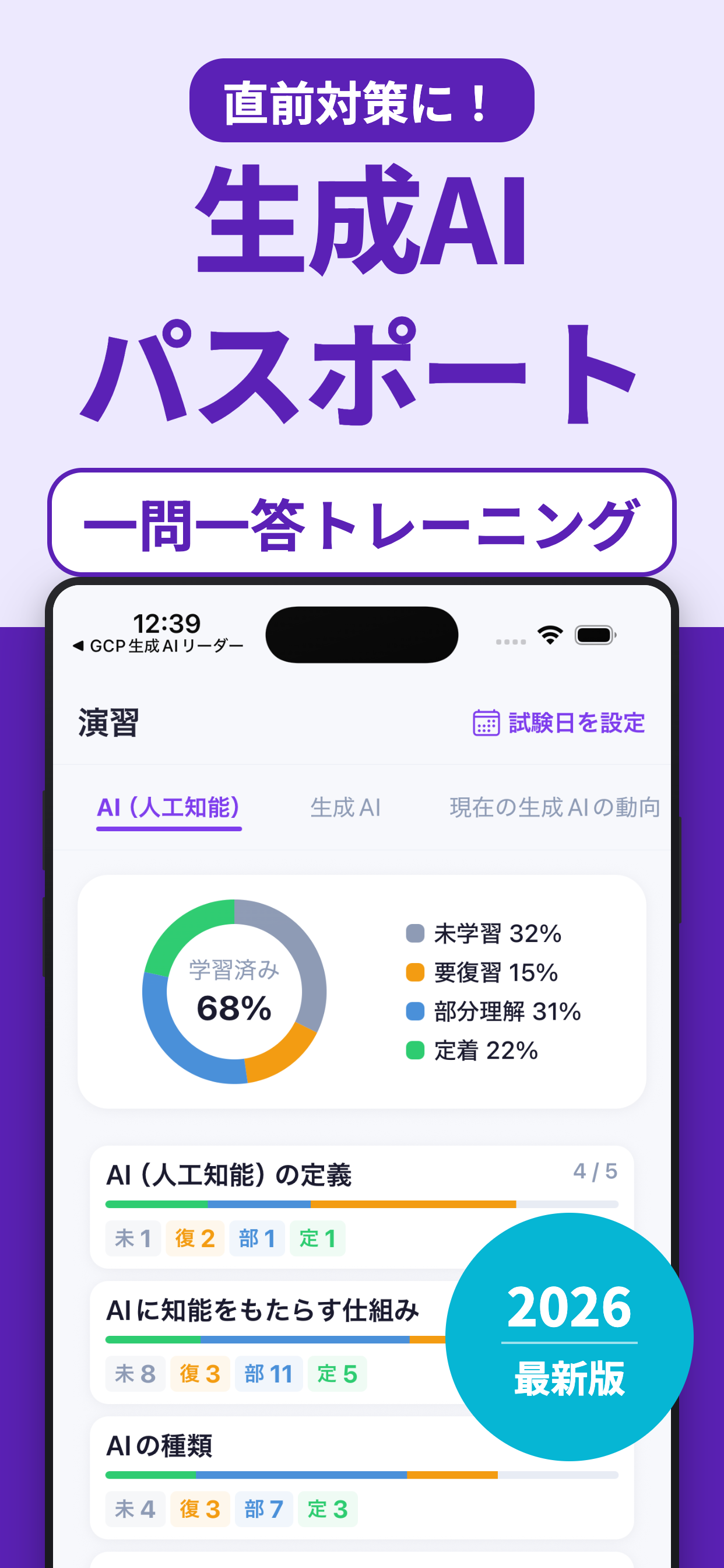Switch to the 生成AI tab

(x=346, y=808)
